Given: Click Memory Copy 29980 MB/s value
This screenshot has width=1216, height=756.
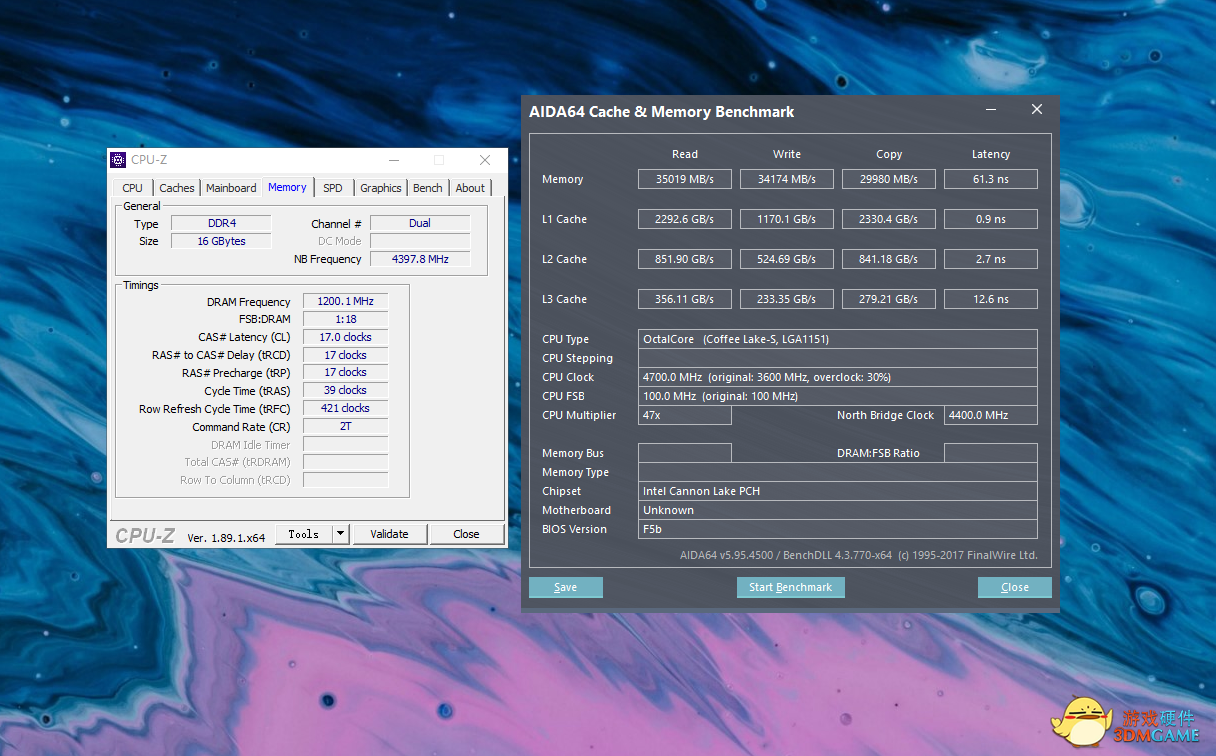Looking at the screenshot, I should 889,179.
